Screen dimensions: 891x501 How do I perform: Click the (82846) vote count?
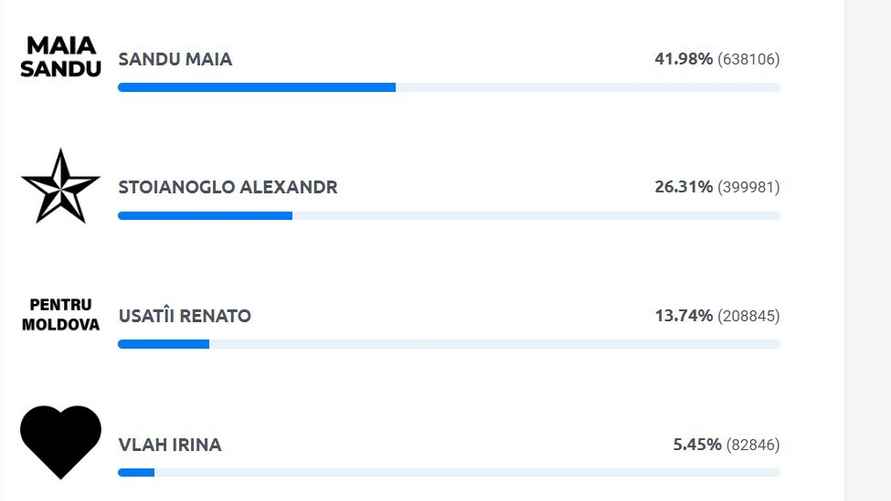click(x=753, y=444)
